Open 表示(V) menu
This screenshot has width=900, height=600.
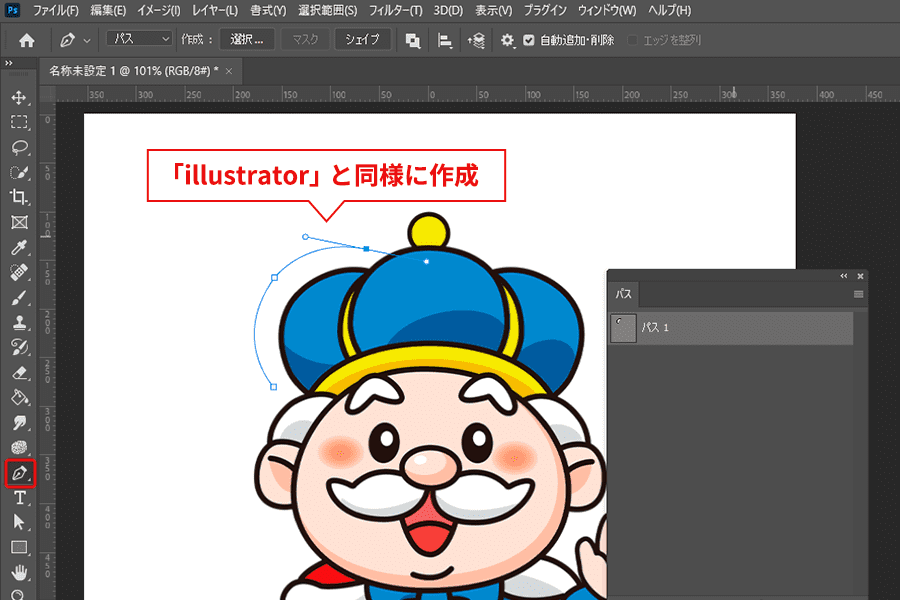tap(493, 10)
